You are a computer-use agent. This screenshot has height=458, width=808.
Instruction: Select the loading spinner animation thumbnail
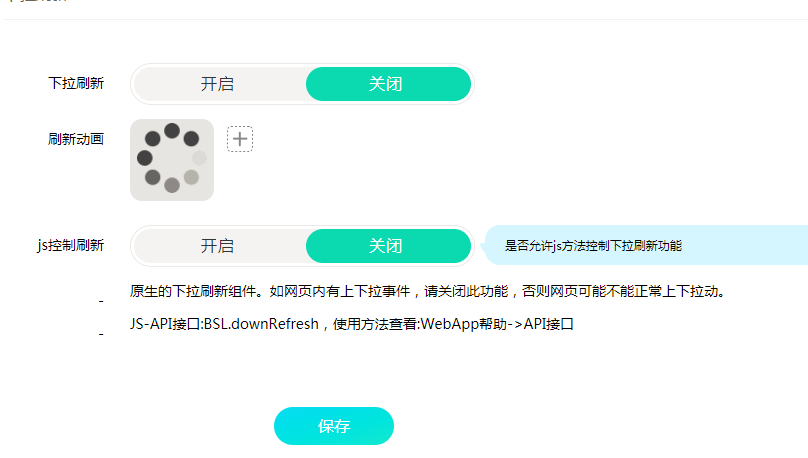click(x=172, y=160)
